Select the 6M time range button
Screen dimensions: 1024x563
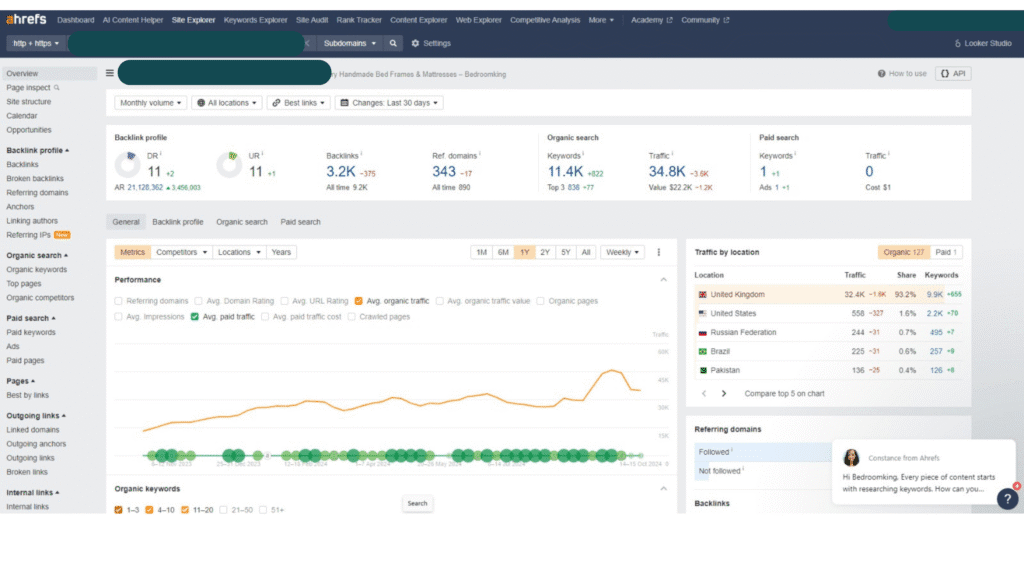point(503,252)
